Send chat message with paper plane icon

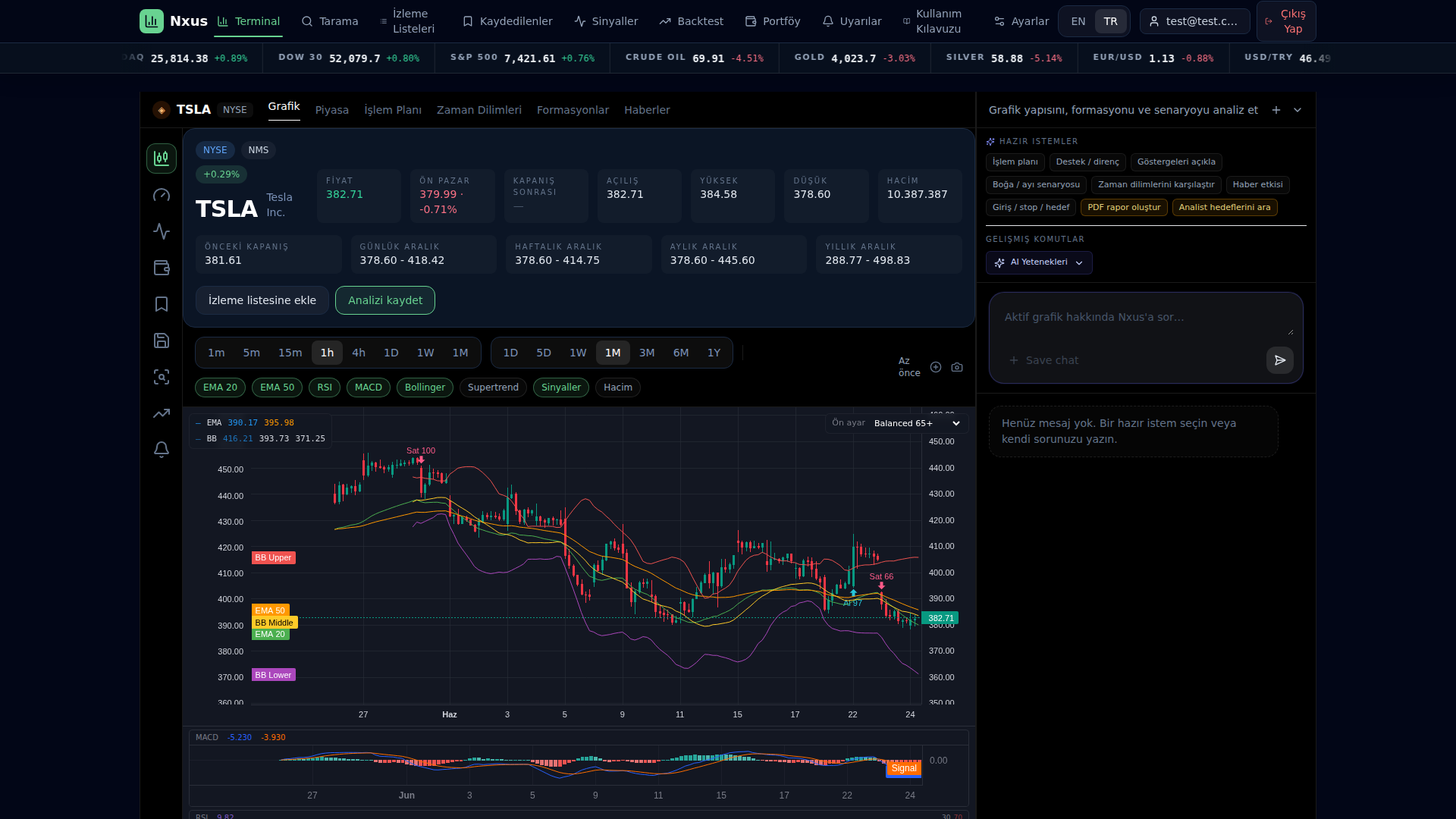click(1279, 360)
